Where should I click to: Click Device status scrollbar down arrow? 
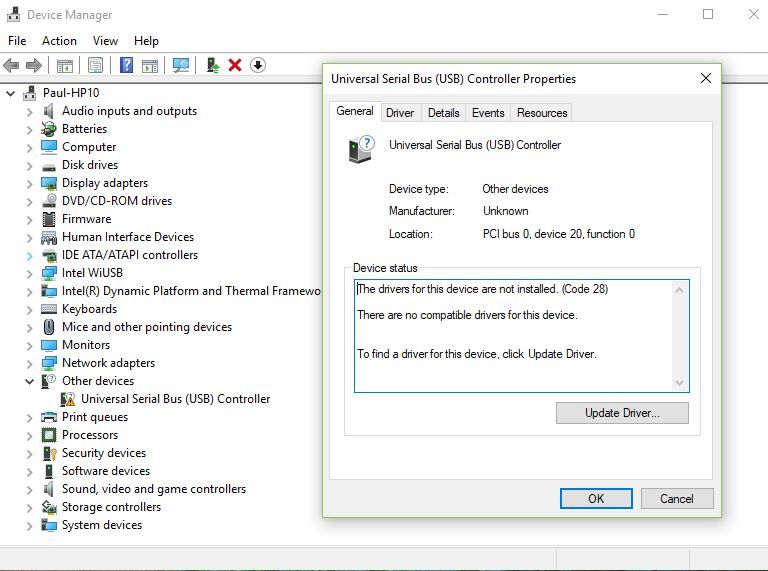(x=679, y=382)
